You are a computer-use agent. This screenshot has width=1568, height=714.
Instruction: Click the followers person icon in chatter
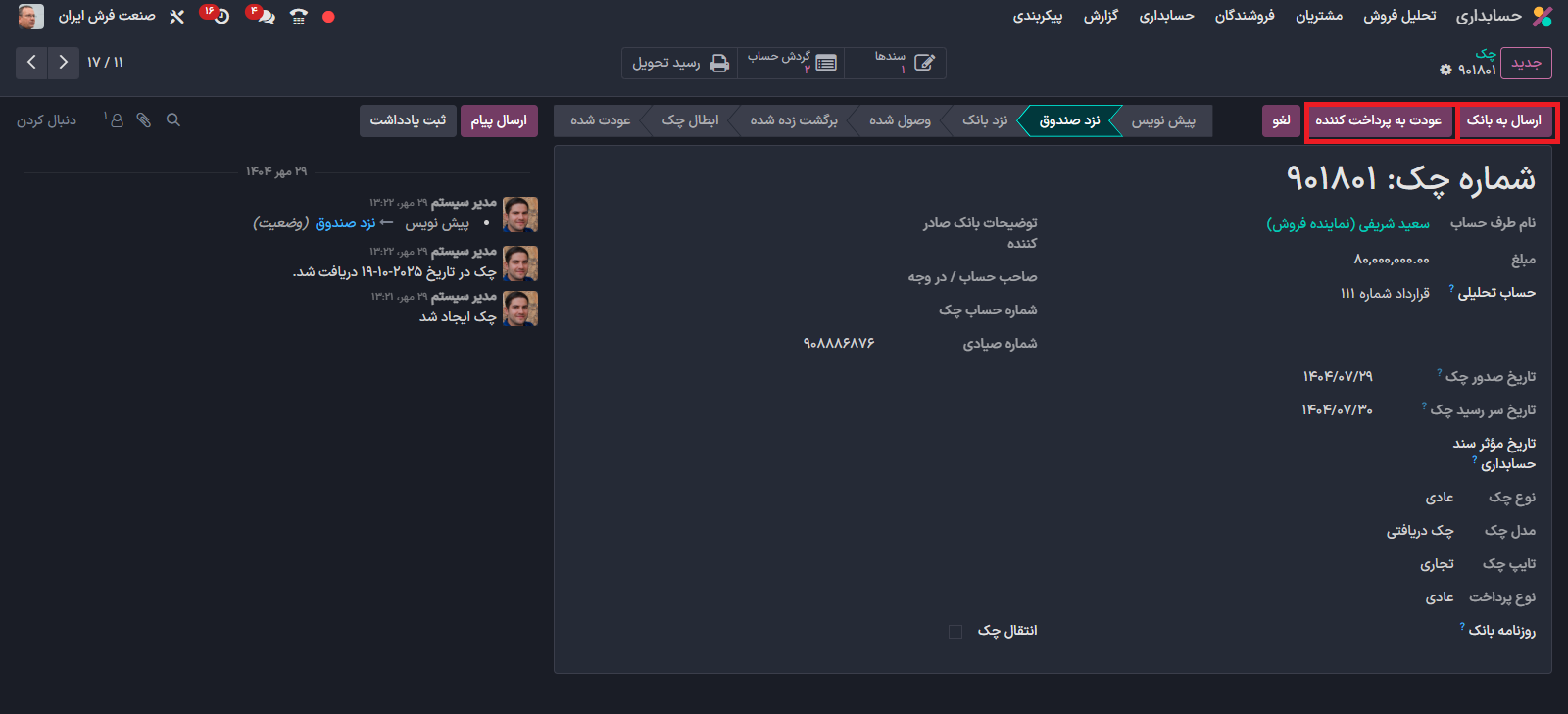click(x=116, y=119)
